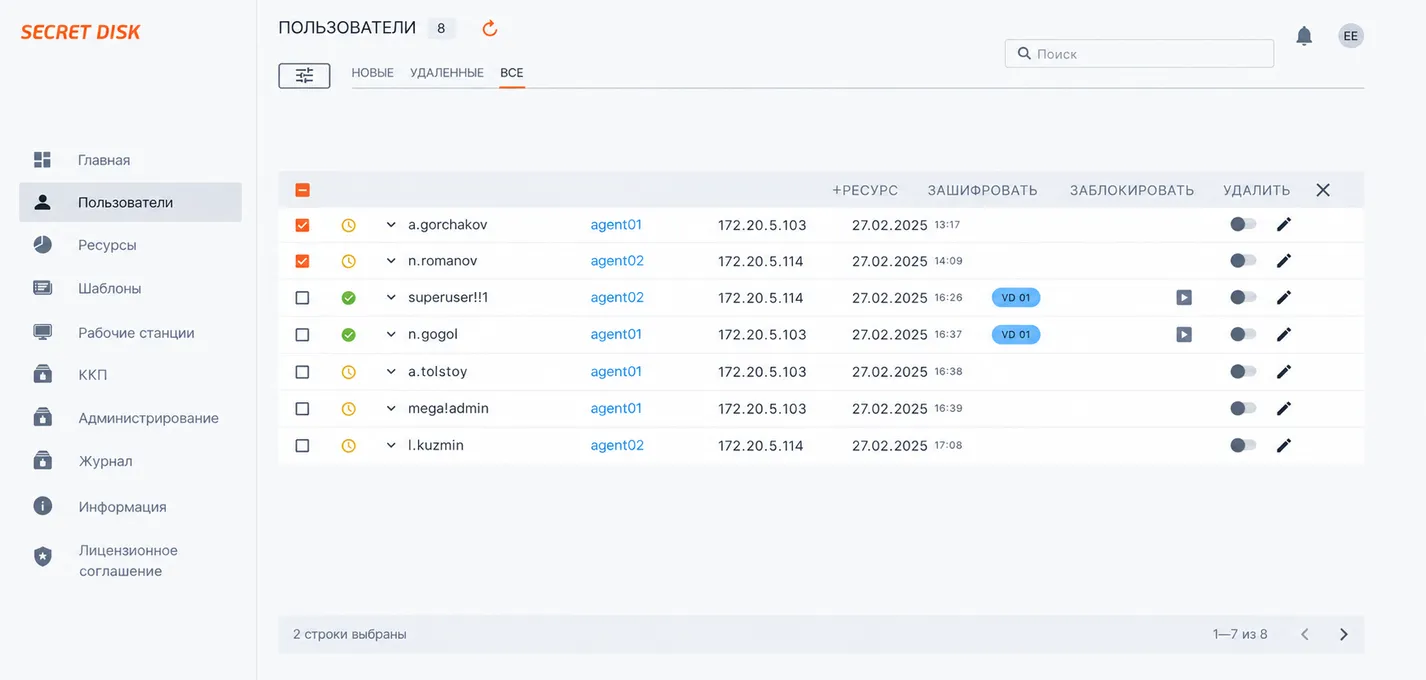Open the EE user avatar menu

[1351, 36]
